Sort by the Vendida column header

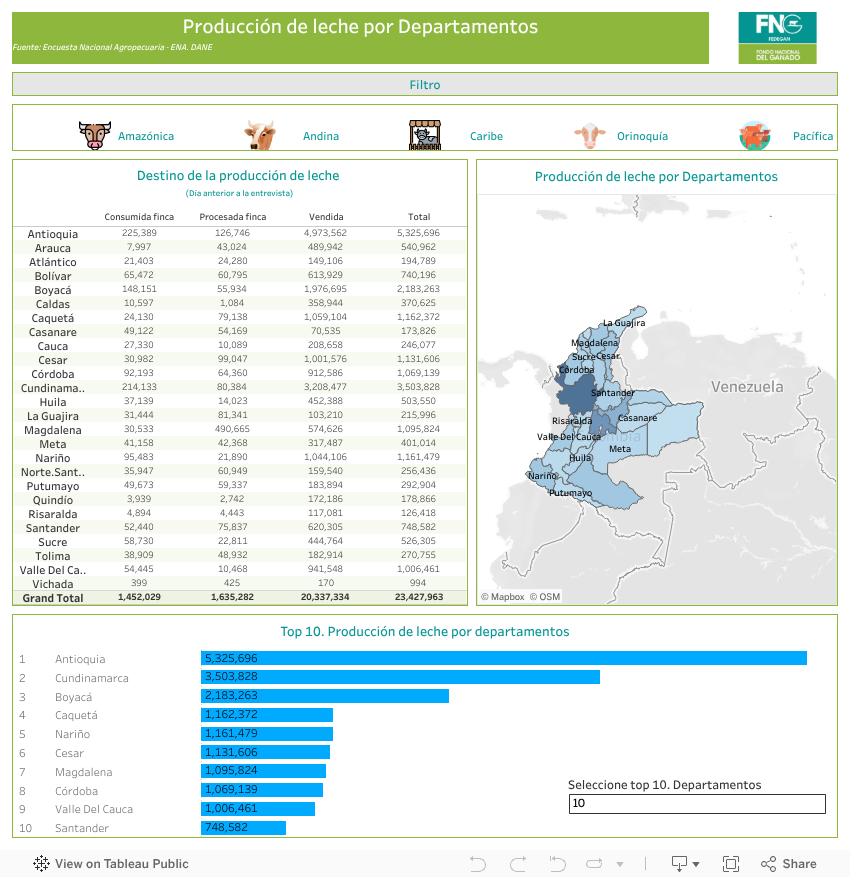tap(326, 216)
